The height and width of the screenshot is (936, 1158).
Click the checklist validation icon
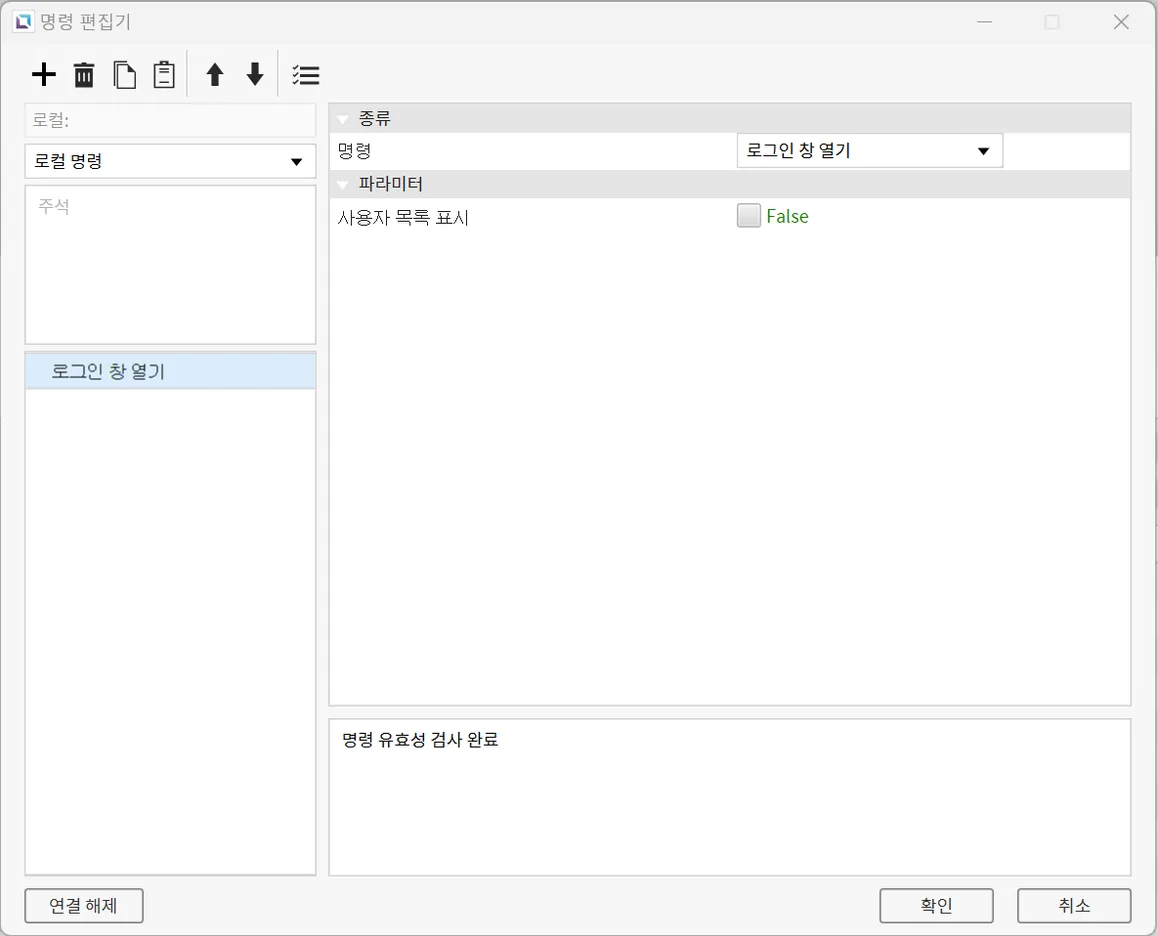(305, 75)
